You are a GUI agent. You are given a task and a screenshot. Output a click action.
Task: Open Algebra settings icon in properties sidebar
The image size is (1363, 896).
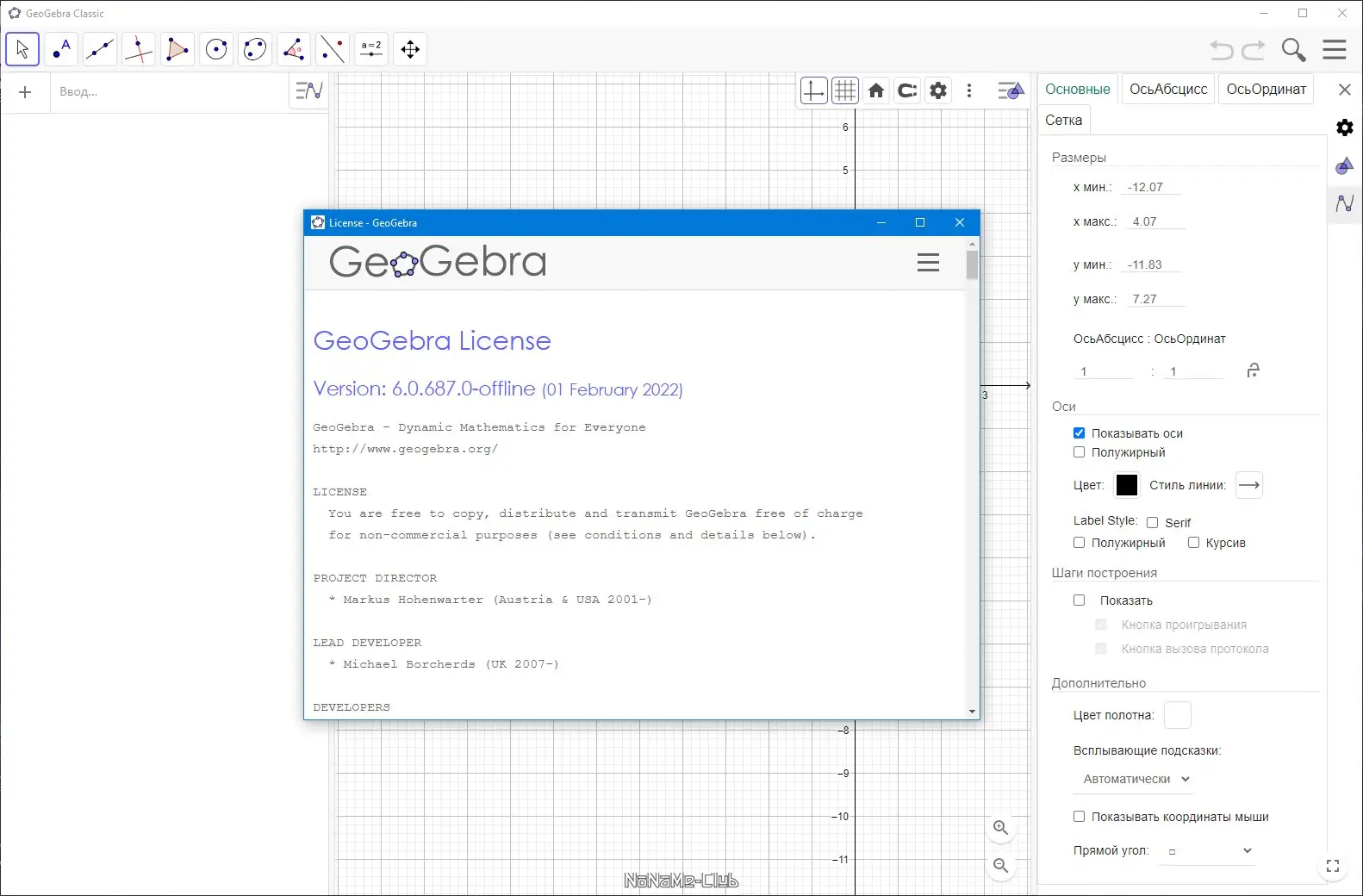click(x=1345, y=203)
